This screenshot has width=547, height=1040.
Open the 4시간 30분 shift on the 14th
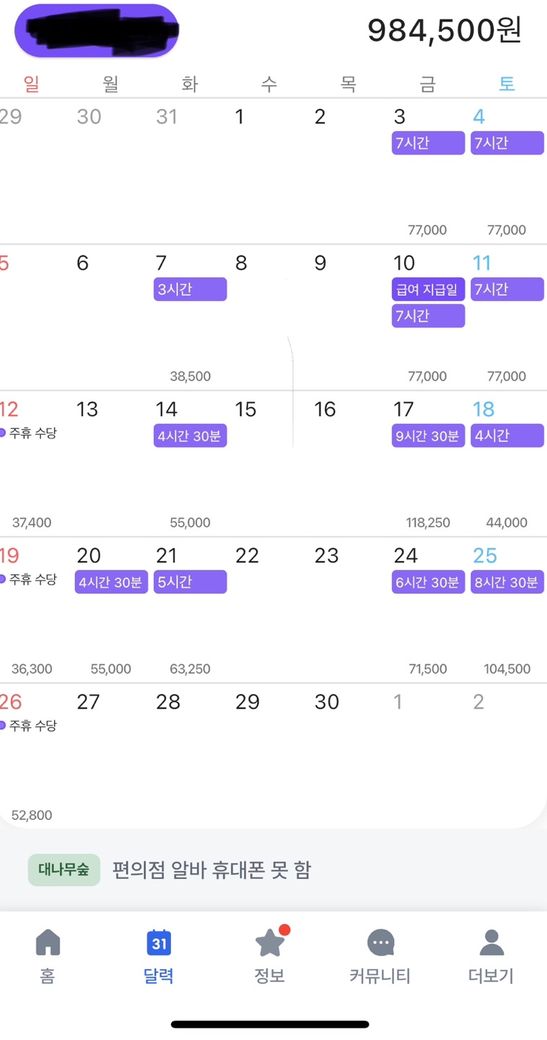(190, 436)
